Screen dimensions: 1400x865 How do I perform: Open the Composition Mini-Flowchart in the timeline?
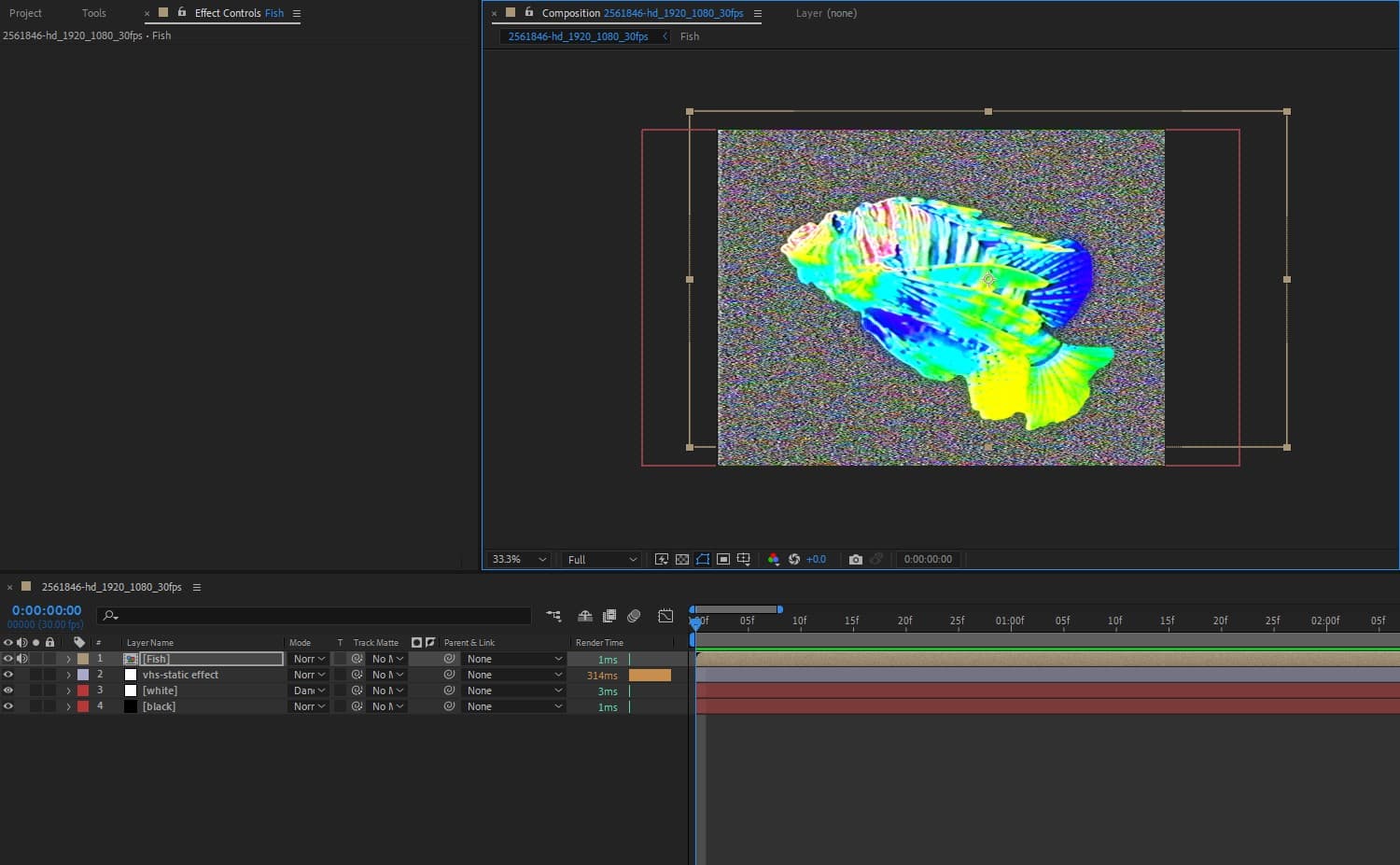point(553,616)
